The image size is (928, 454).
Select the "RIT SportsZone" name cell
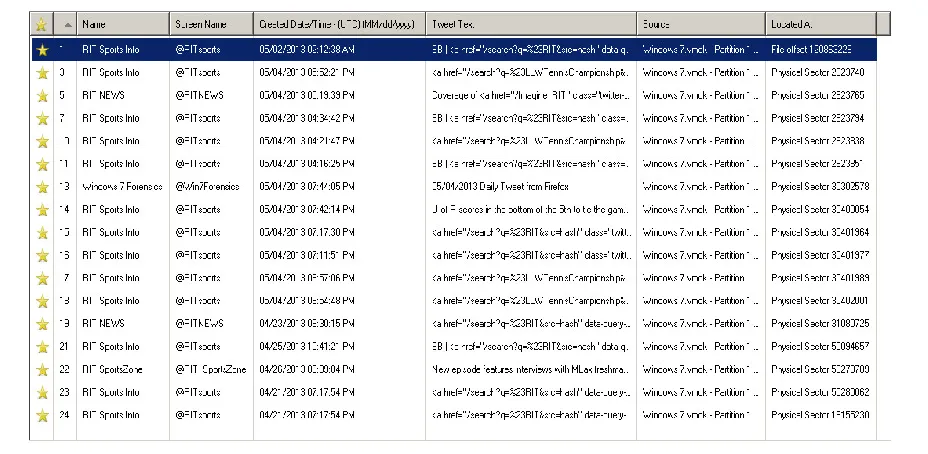pyautogui.click(x=112, y=369)
